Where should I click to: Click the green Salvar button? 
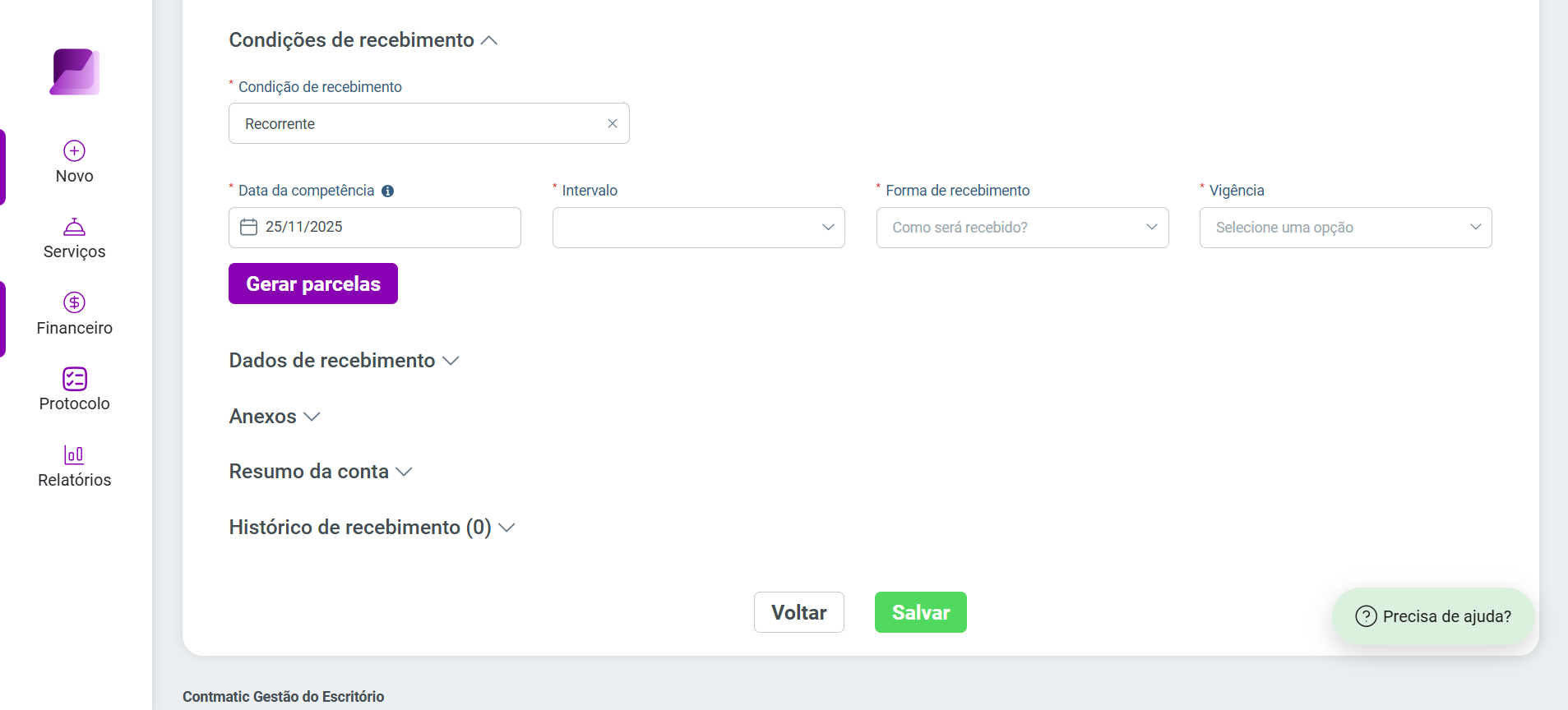tap(921, 612)
